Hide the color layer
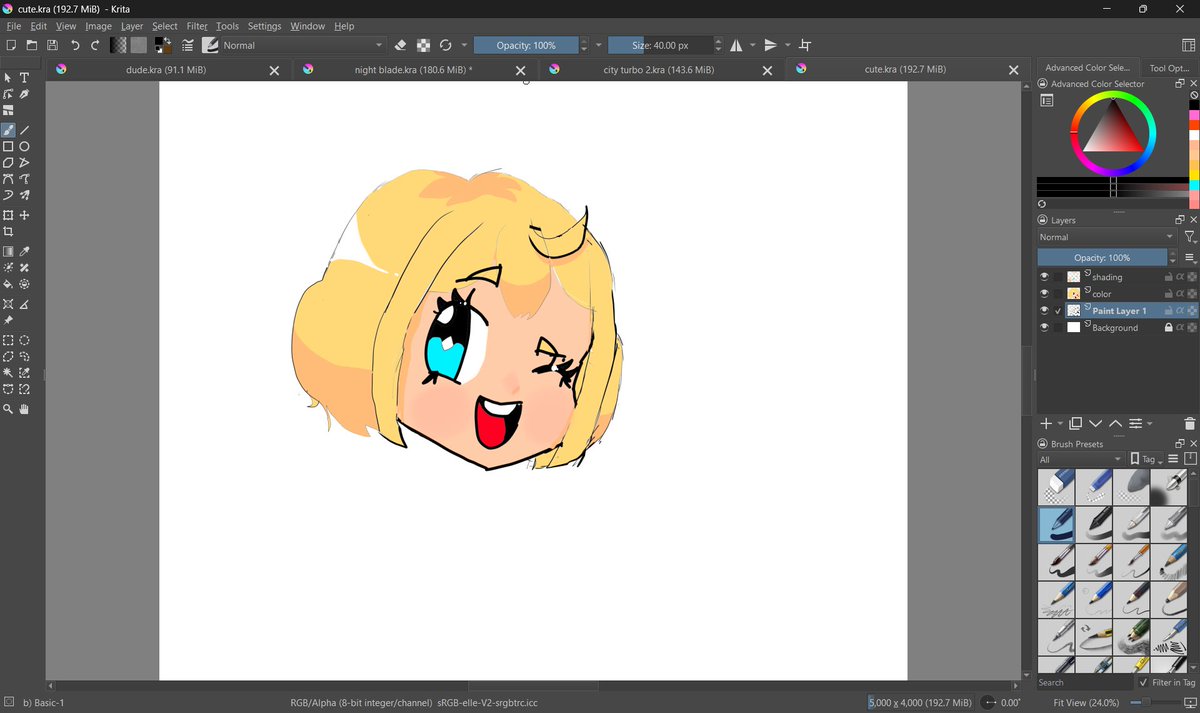 [1044, 294]
